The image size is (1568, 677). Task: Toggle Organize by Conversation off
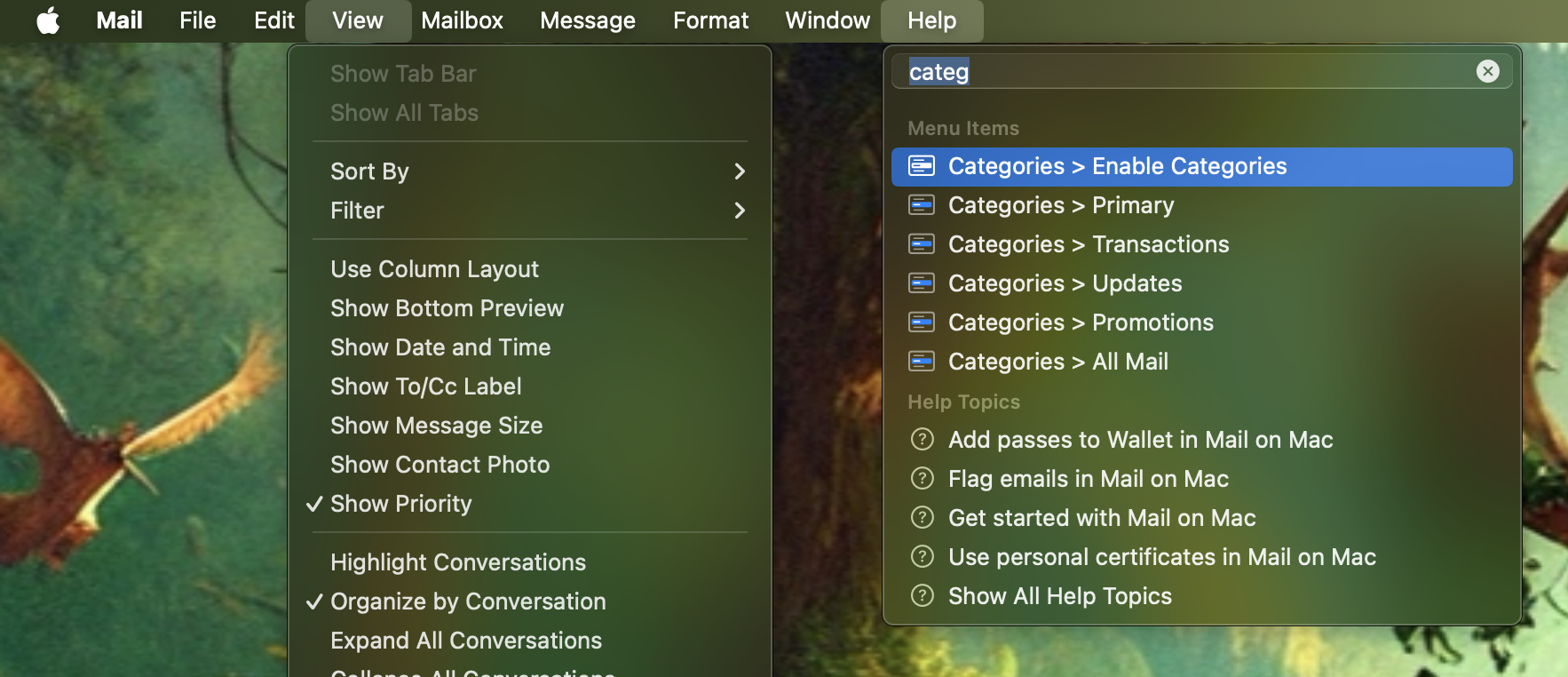(467, 601)
